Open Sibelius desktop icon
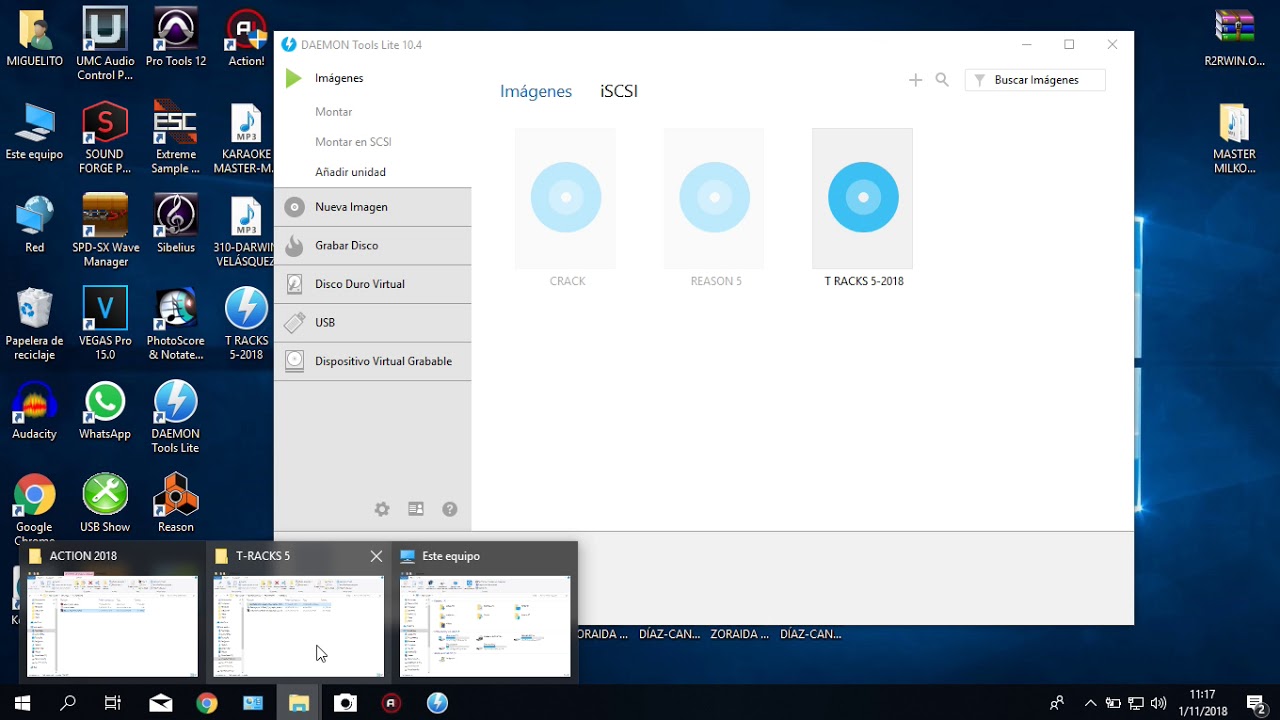Screen dimensions: 1280x720 pos(176,223)
